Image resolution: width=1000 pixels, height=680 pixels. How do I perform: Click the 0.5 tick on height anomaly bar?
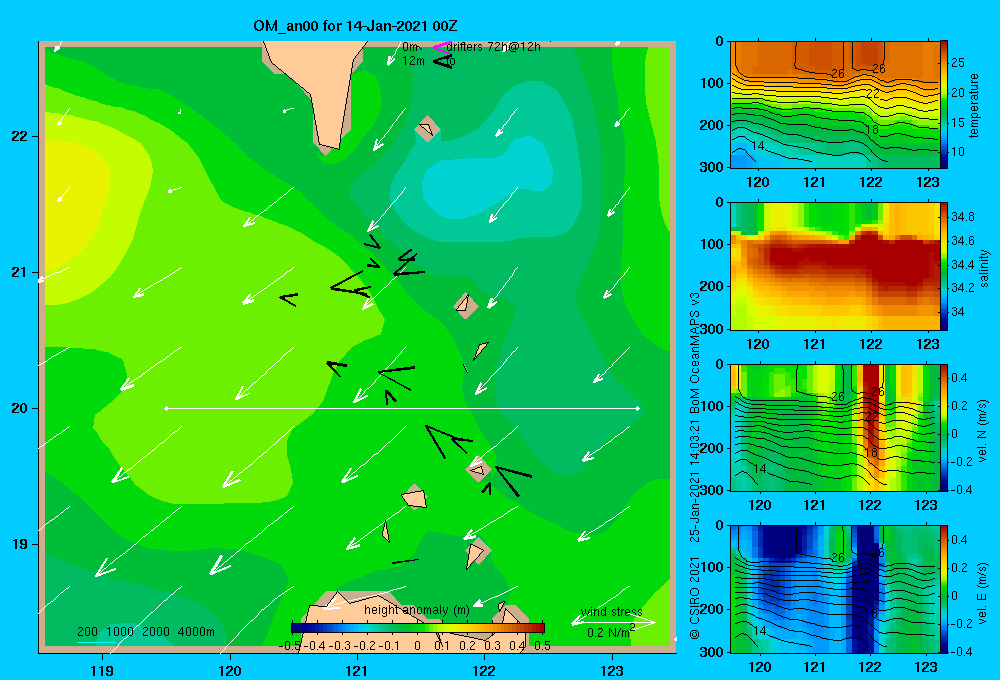(x=542, y=646)
